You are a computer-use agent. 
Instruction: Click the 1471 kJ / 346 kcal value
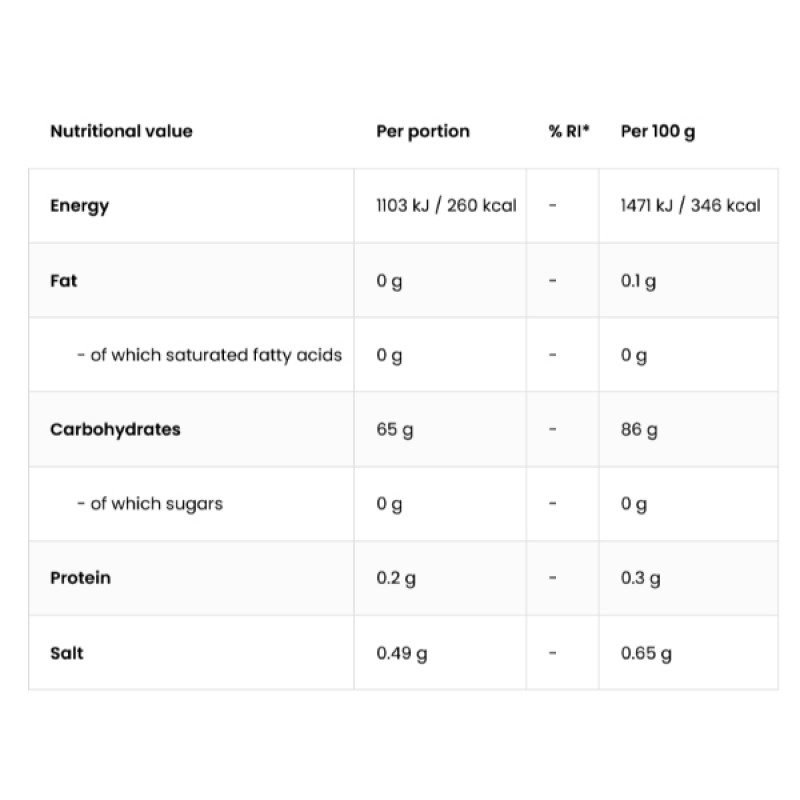point(690,206)
